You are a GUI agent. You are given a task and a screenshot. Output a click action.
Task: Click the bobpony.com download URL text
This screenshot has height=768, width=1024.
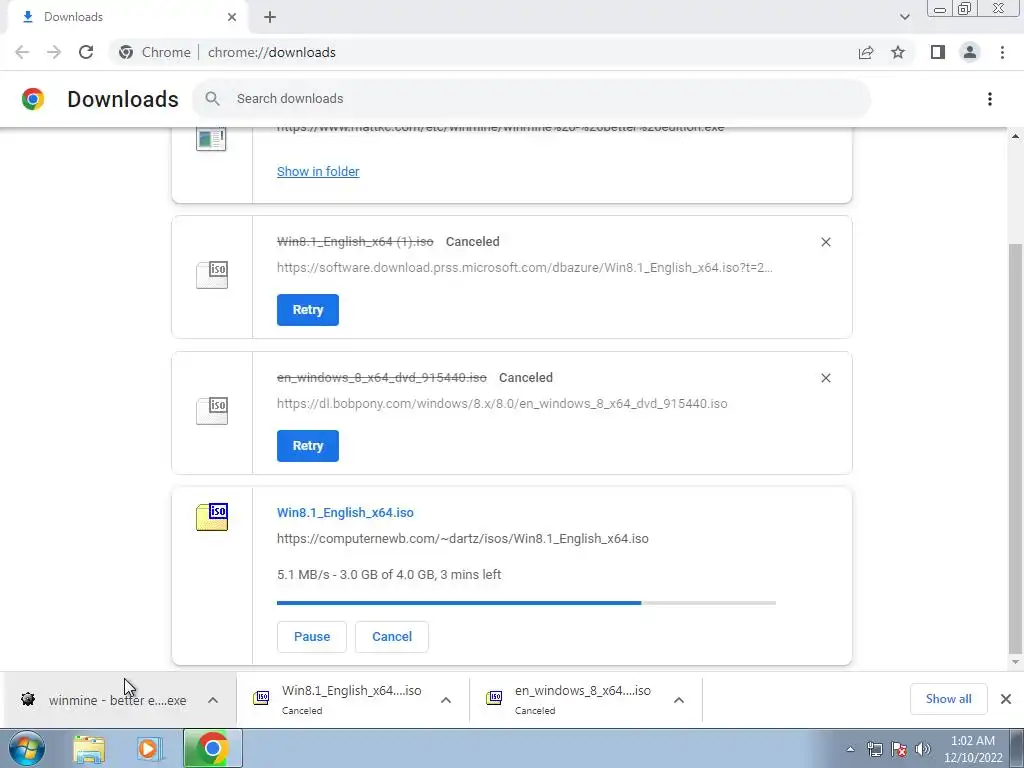502,404
